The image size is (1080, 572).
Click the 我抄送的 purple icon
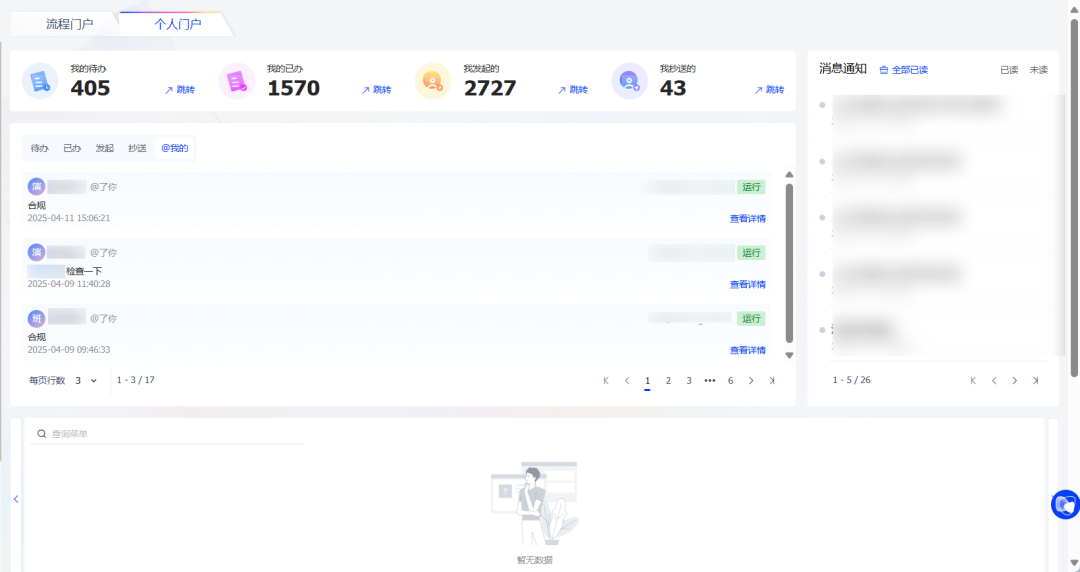coord(630,81)
